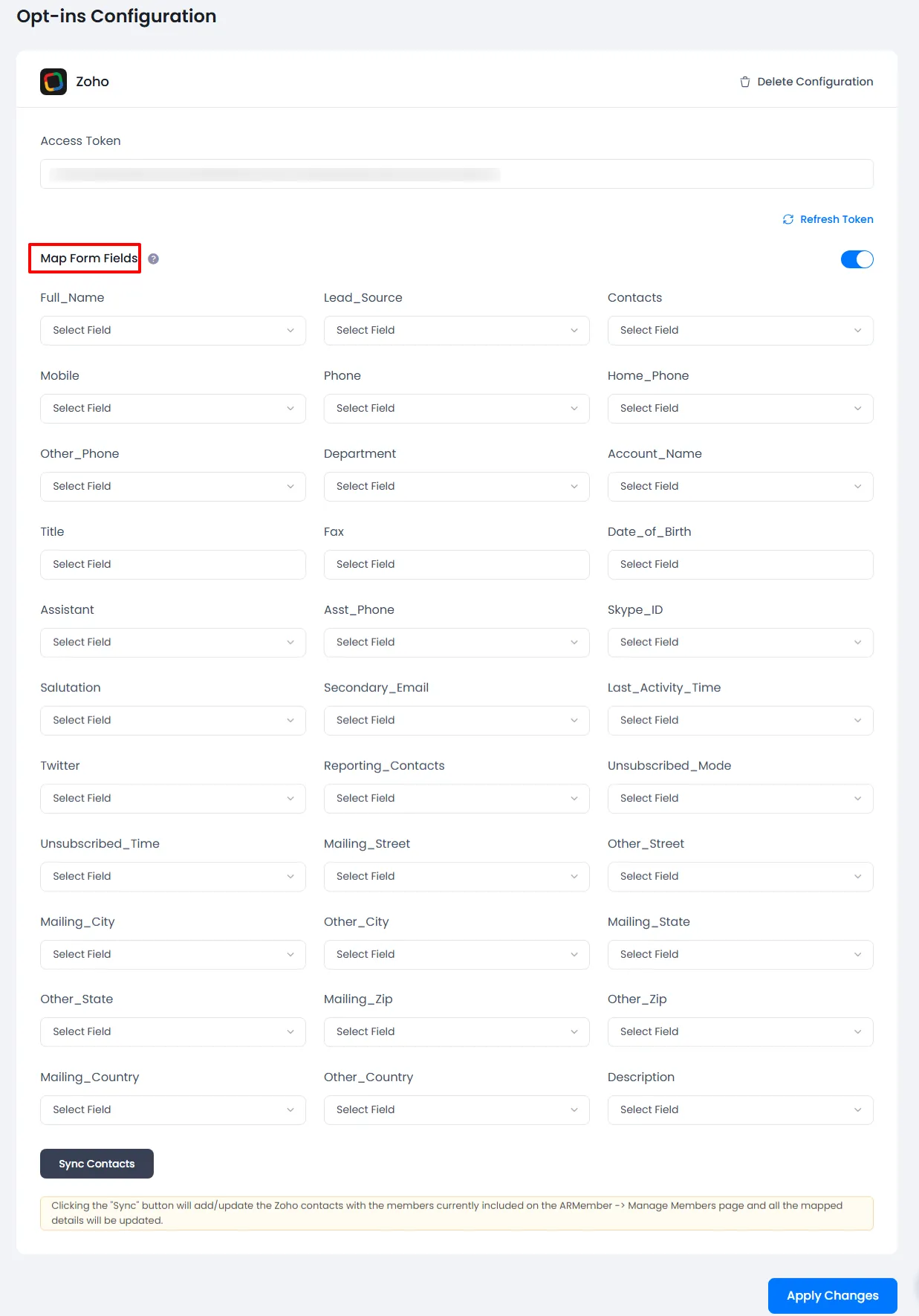
Task: Expand the Full_Name field dropdown
Action: pyautogui.click(x=172, y=331)
